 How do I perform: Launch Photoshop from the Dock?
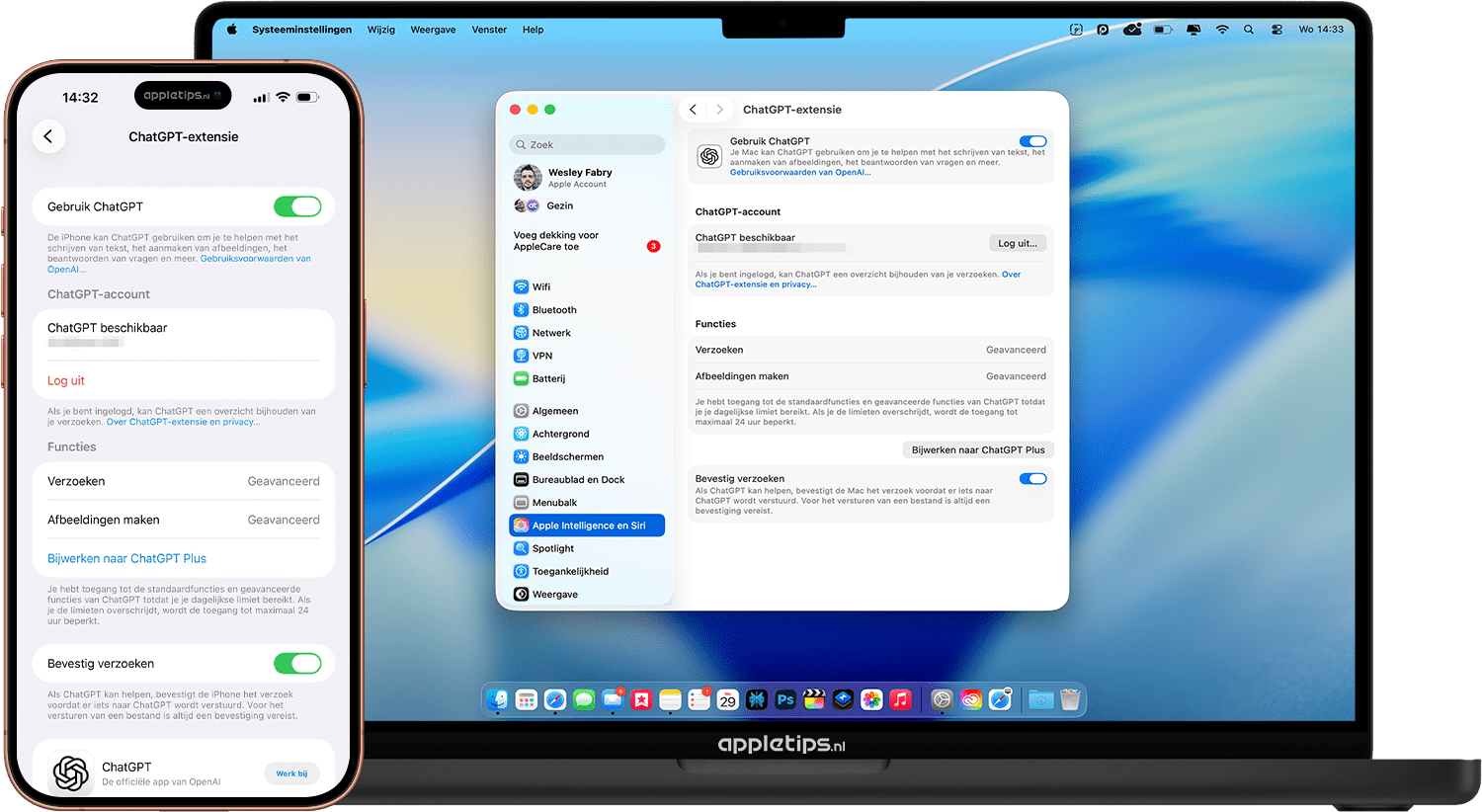tap(785, 699)
